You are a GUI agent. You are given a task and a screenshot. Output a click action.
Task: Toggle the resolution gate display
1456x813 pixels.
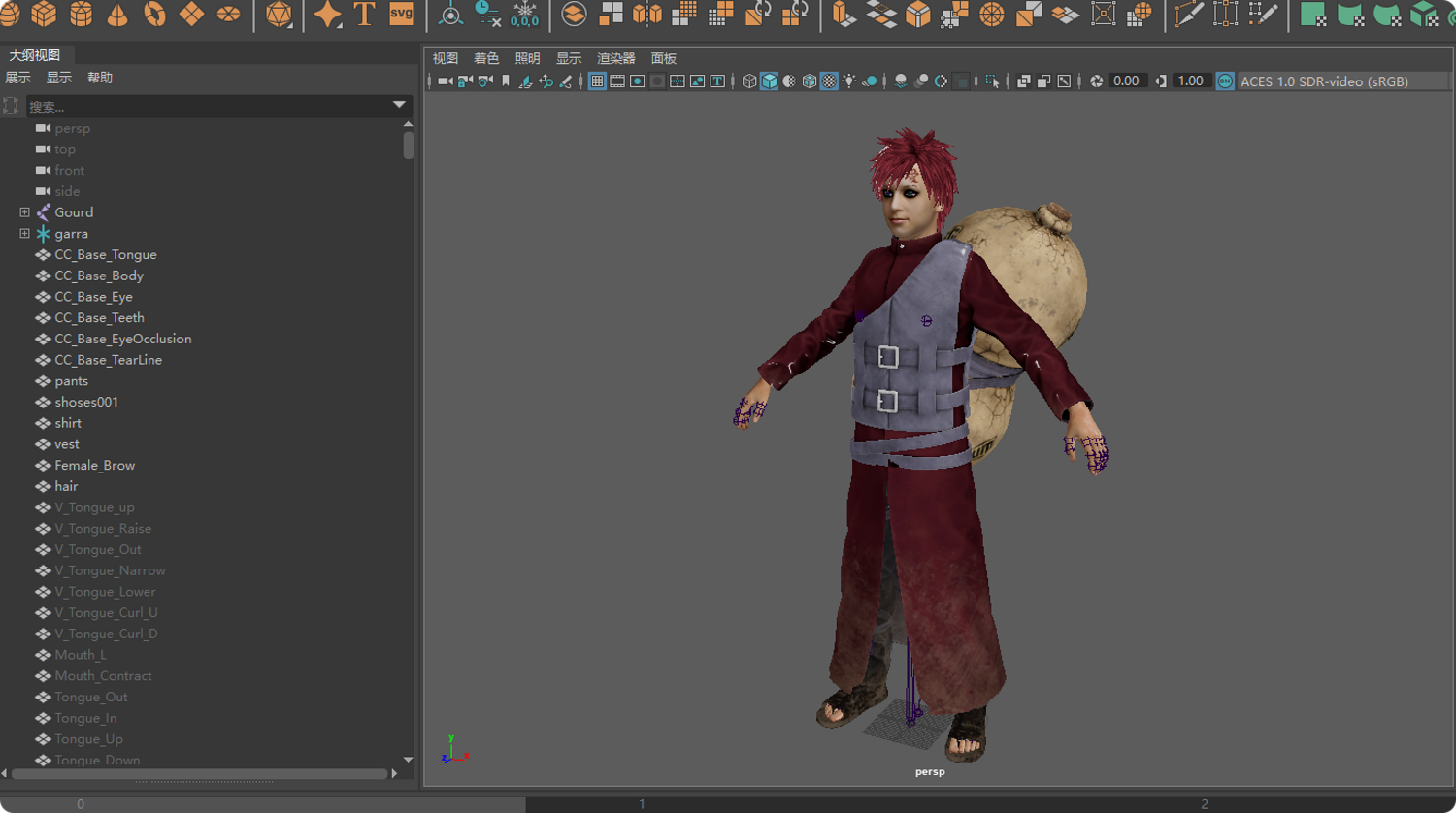(x=638, y=81)
